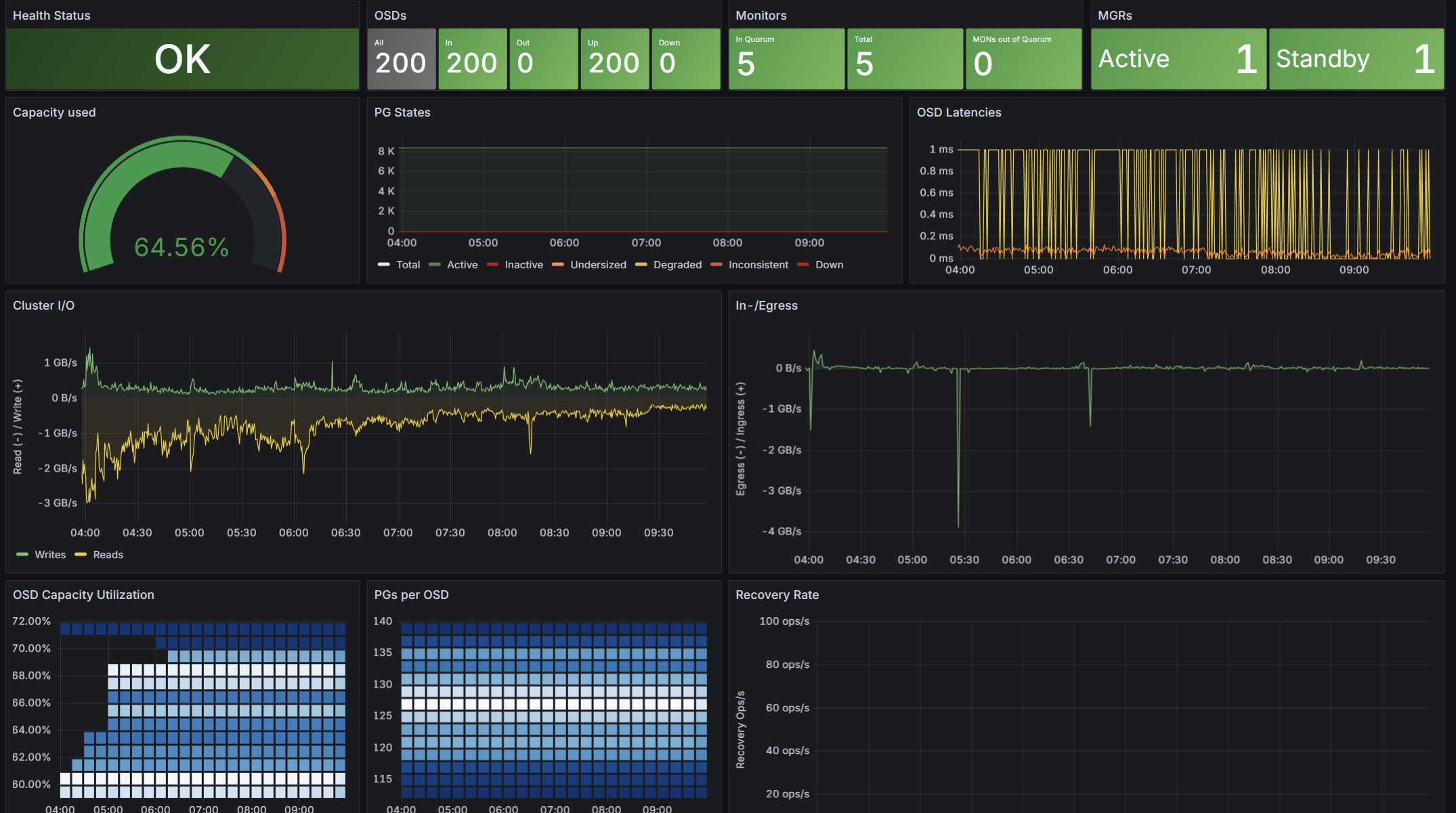Toggle the Total series in PG States legend
This screenshot has width=1456, height=813.
coord(408,265)
